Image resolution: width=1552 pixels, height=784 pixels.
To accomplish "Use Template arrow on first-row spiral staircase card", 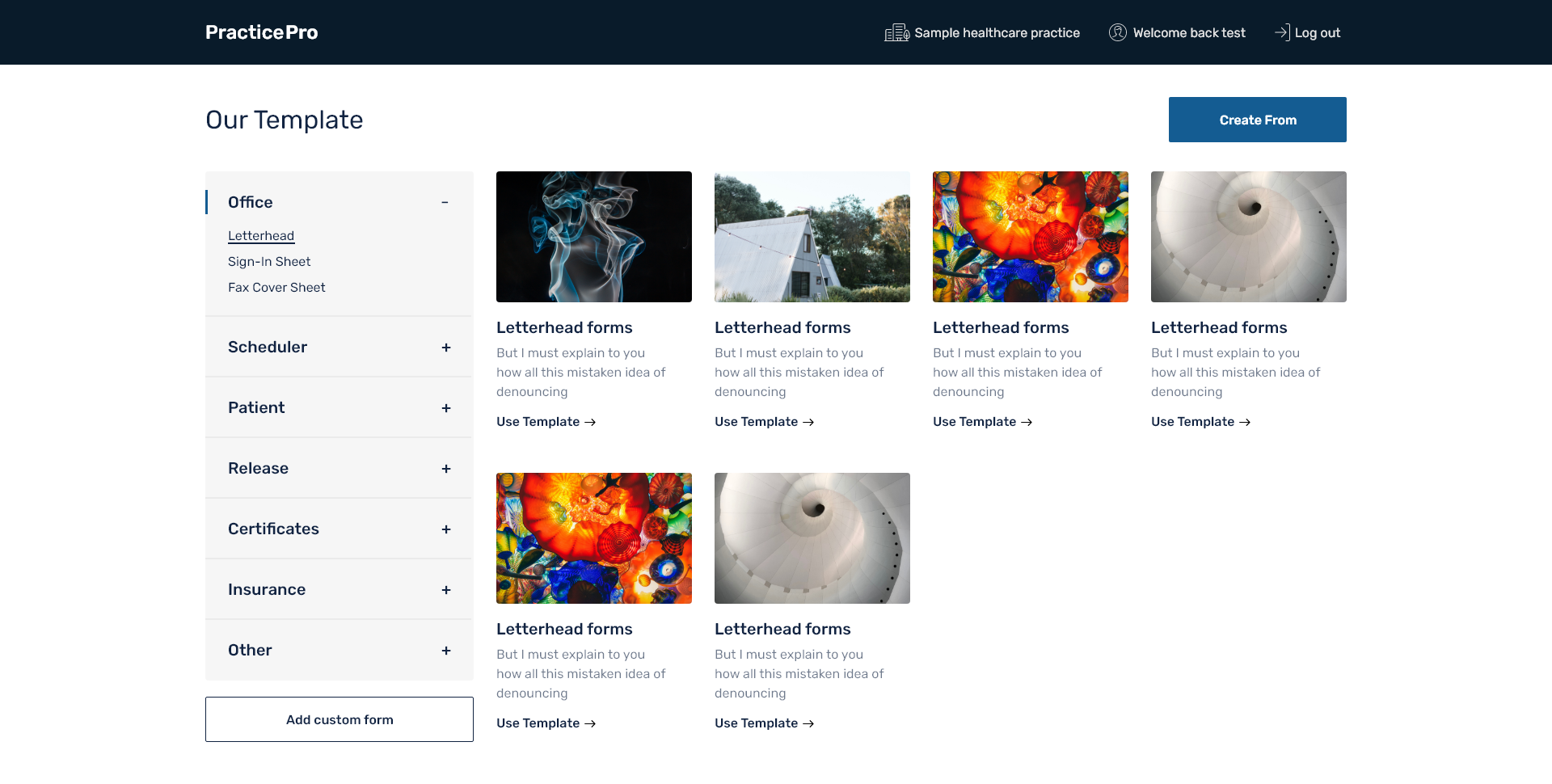I will click(1245, 422).
